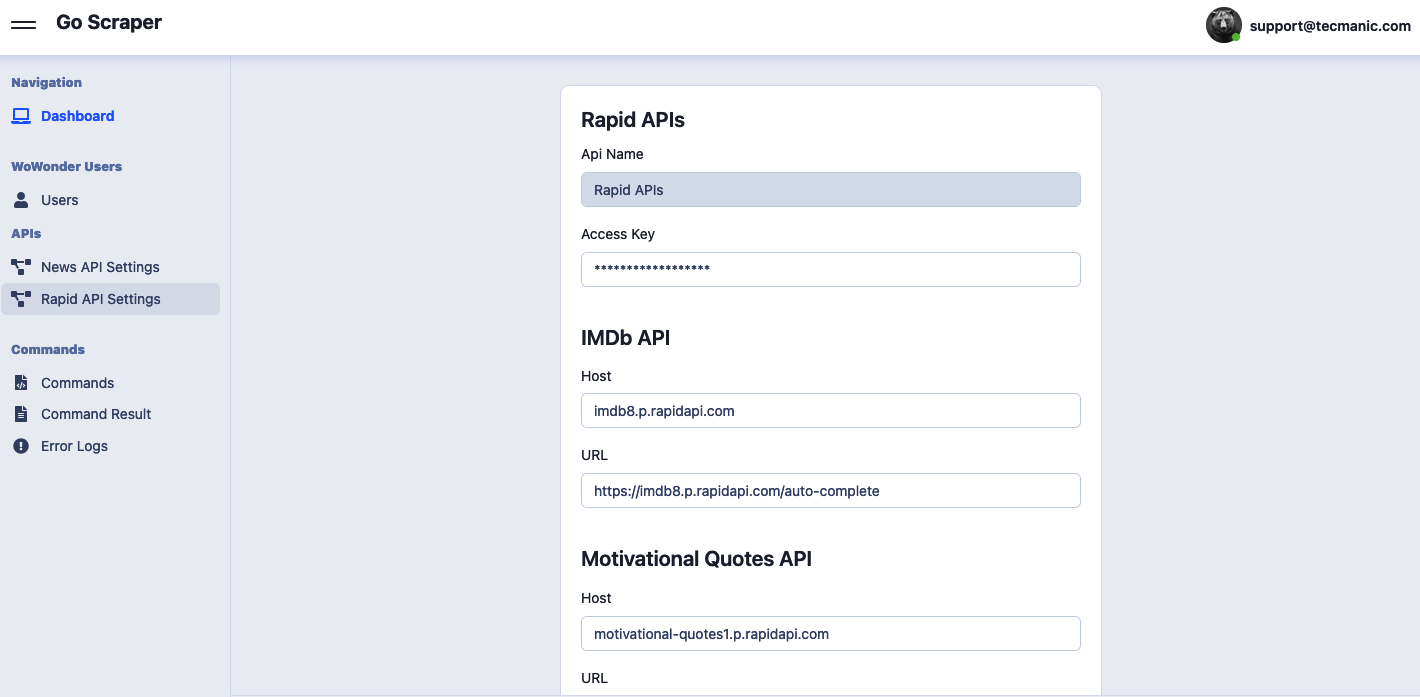
Task: Open Command Result page
Action: 96,414
